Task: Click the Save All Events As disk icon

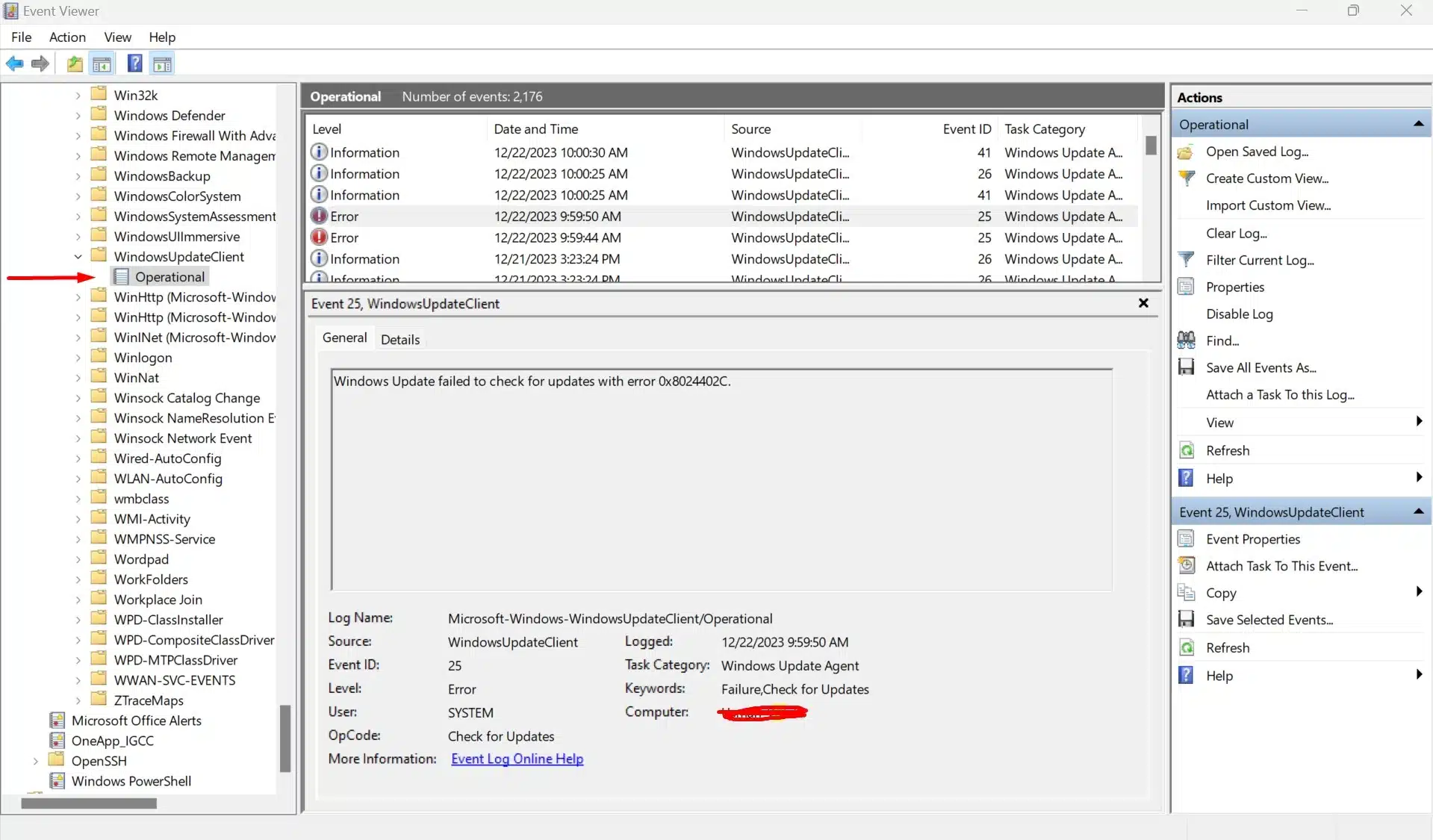Action: 1187,367
